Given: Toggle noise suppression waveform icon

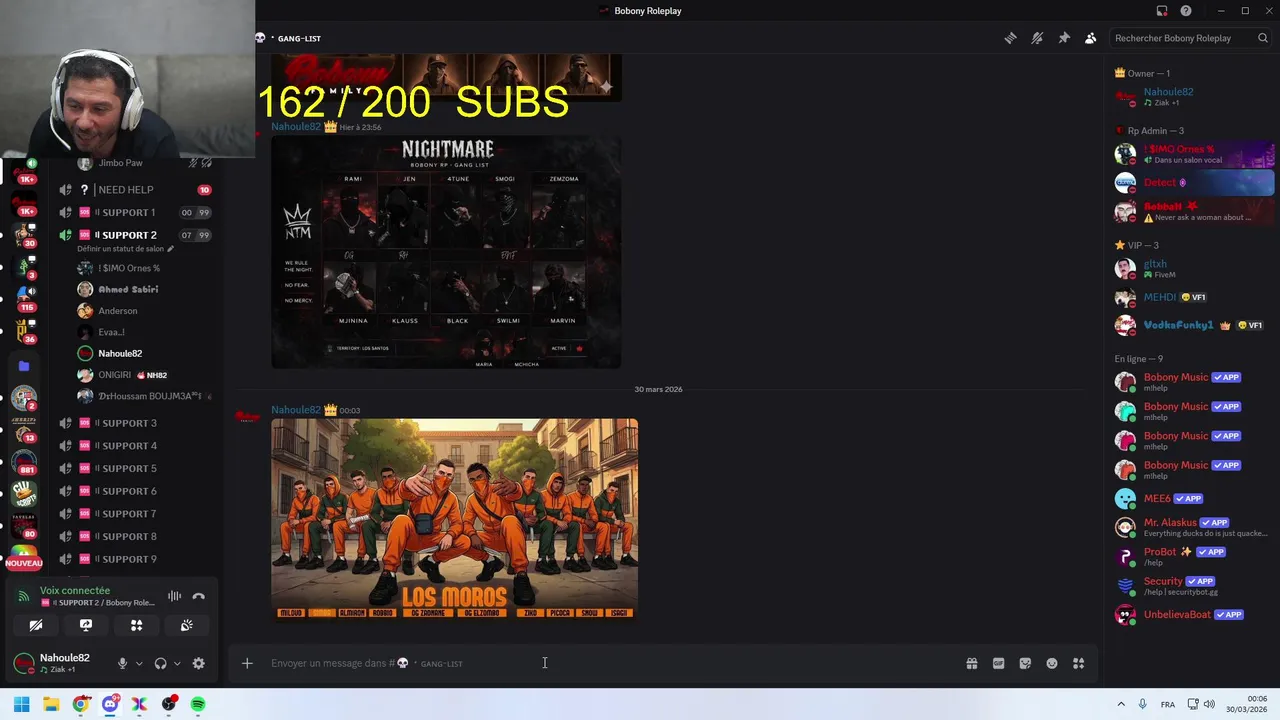Looking at the screenshot, I should (174, 596).
